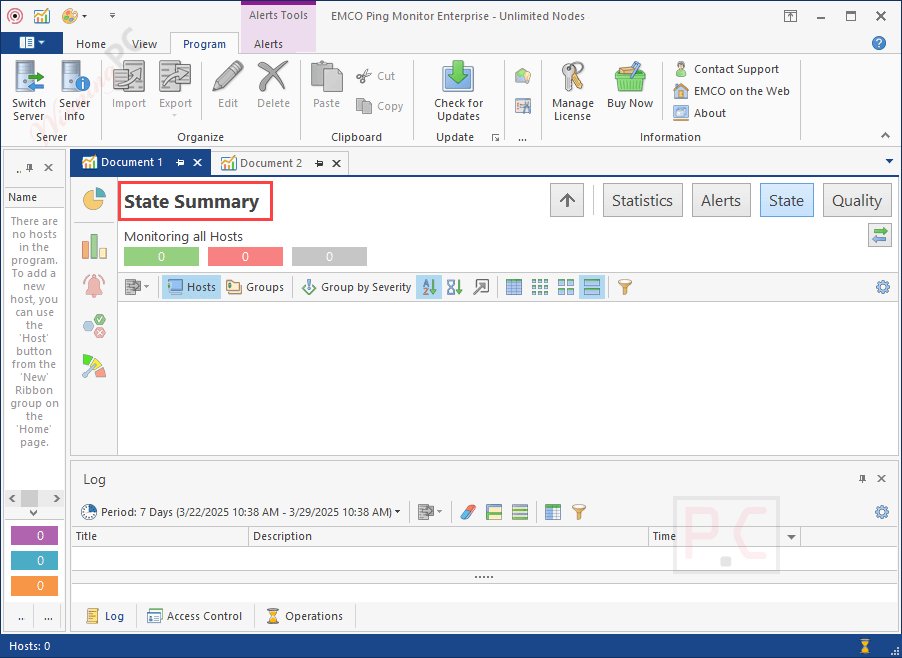Click the purple counter box in left panel
The width and height of the screenshot is (902, 658).
pos(35,535)
